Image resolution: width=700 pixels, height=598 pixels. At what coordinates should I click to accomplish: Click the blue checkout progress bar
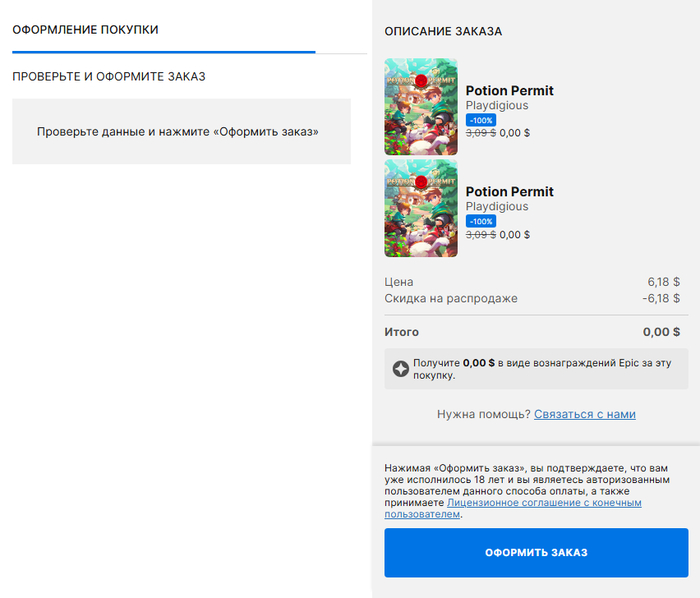[163, 51]
